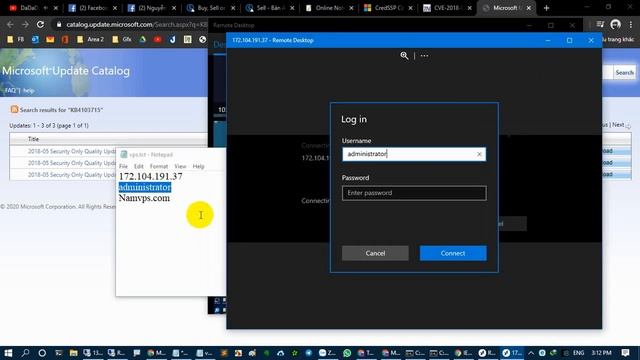Open Windows Start menu
640x360 pixels.
(x=8, y=353)
